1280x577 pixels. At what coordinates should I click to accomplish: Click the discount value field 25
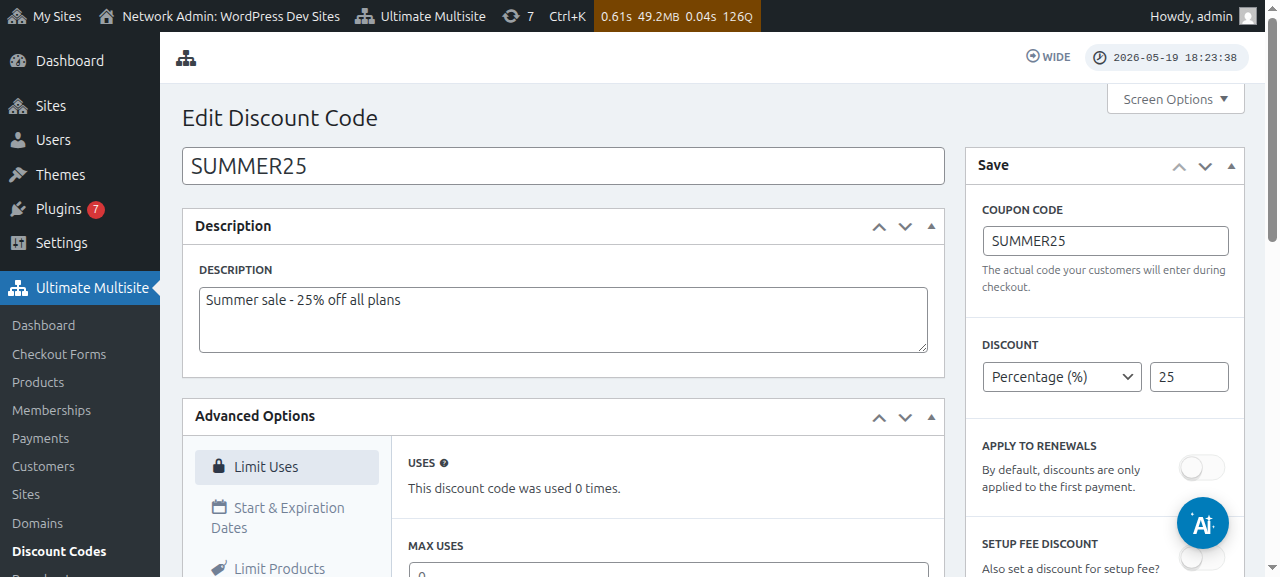point(1189,377)
